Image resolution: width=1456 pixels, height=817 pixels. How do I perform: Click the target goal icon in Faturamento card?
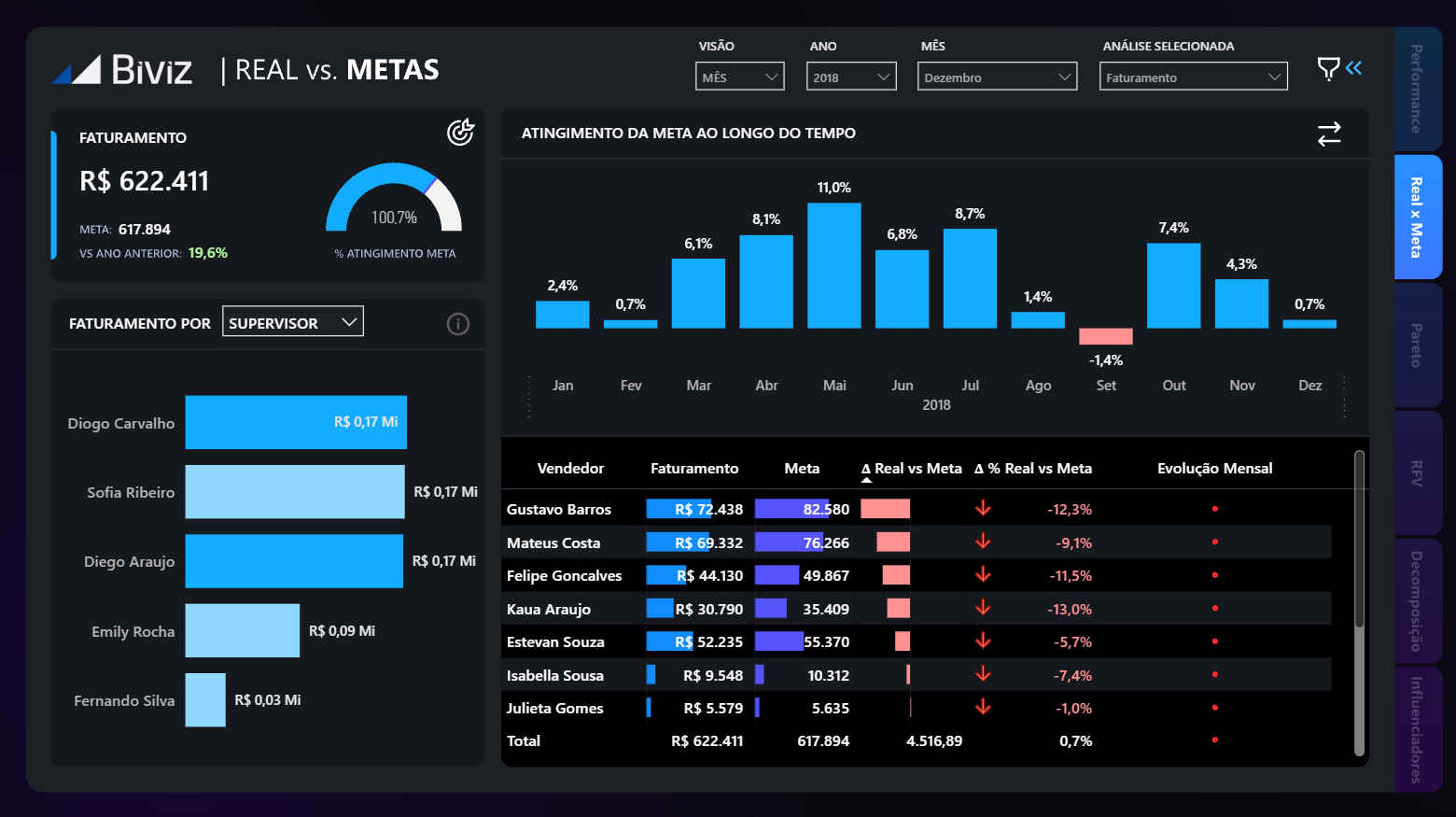pos(460,133)
